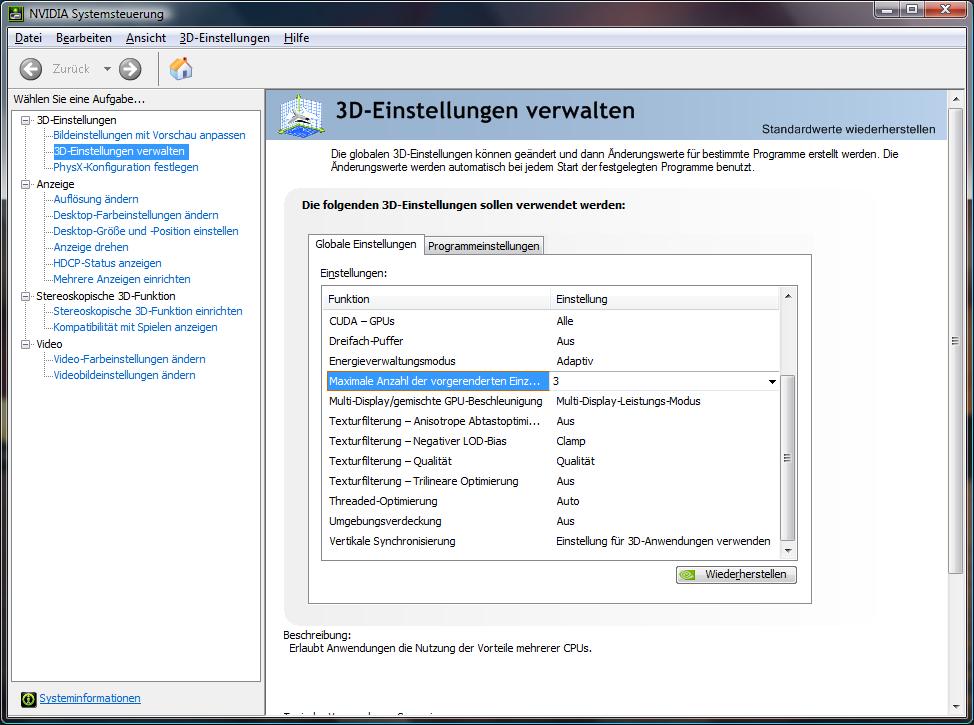Open the Datei menu

pyautogui.click(x=28, y=38)
